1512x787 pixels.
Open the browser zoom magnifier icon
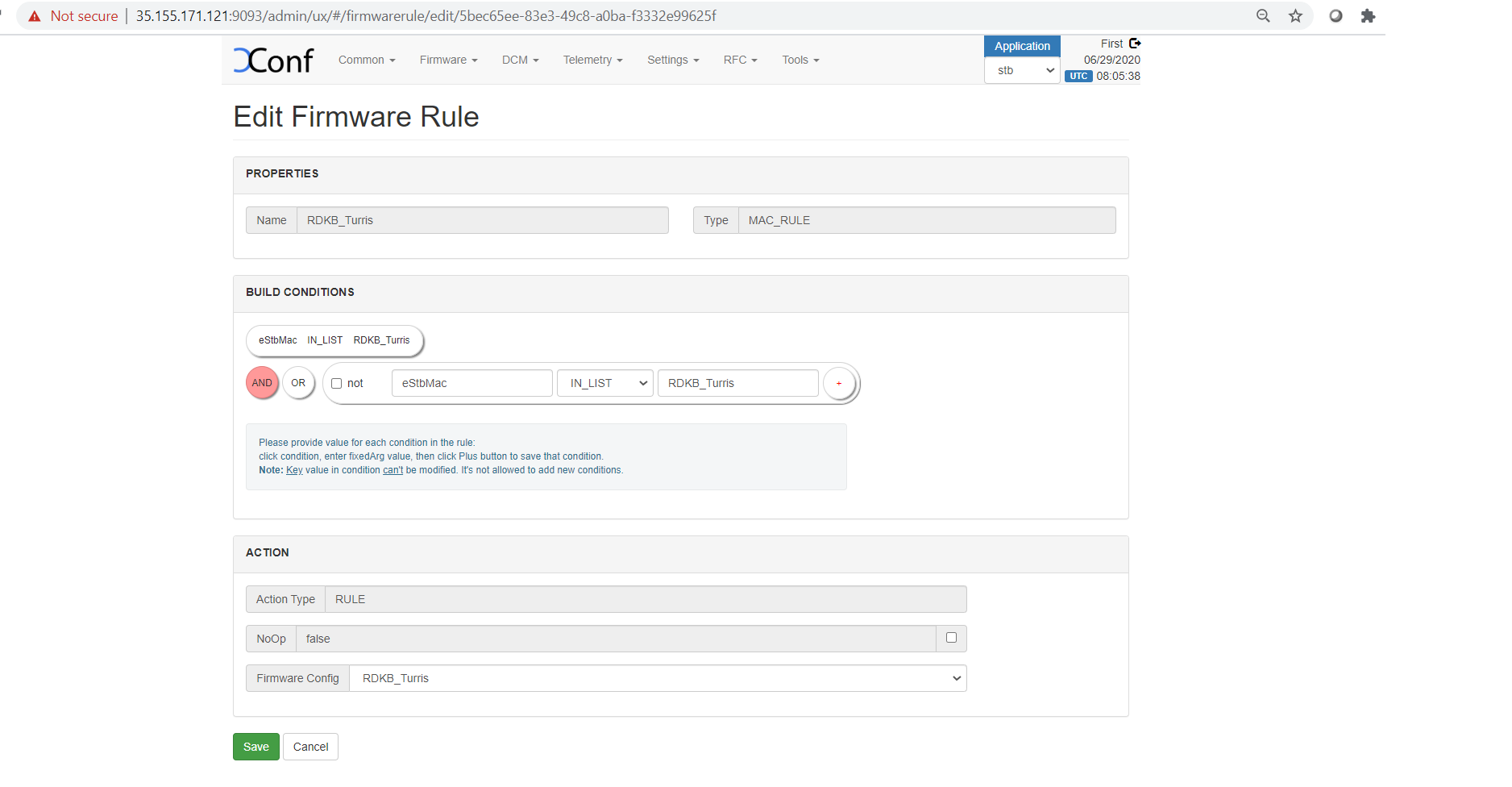(1263, 16)
